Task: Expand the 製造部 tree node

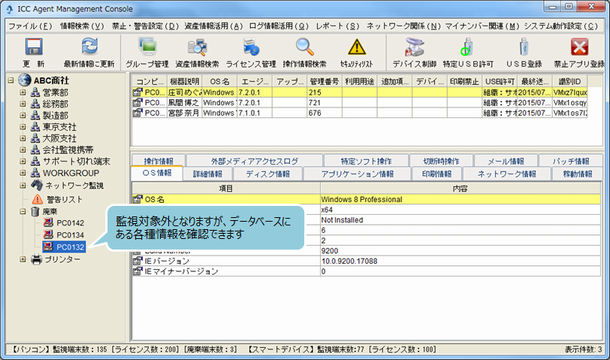Action: pyautogui.click(x=23, y=115)
